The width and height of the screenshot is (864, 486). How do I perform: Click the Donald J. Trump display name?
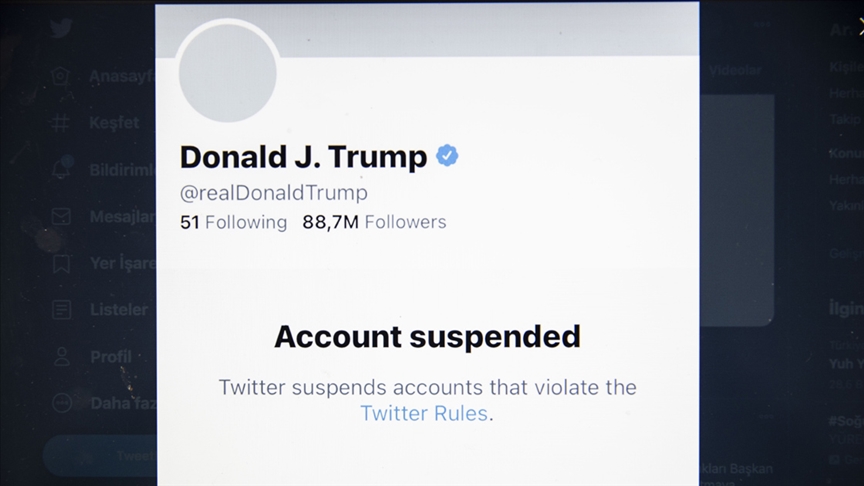tap(303, 157)
